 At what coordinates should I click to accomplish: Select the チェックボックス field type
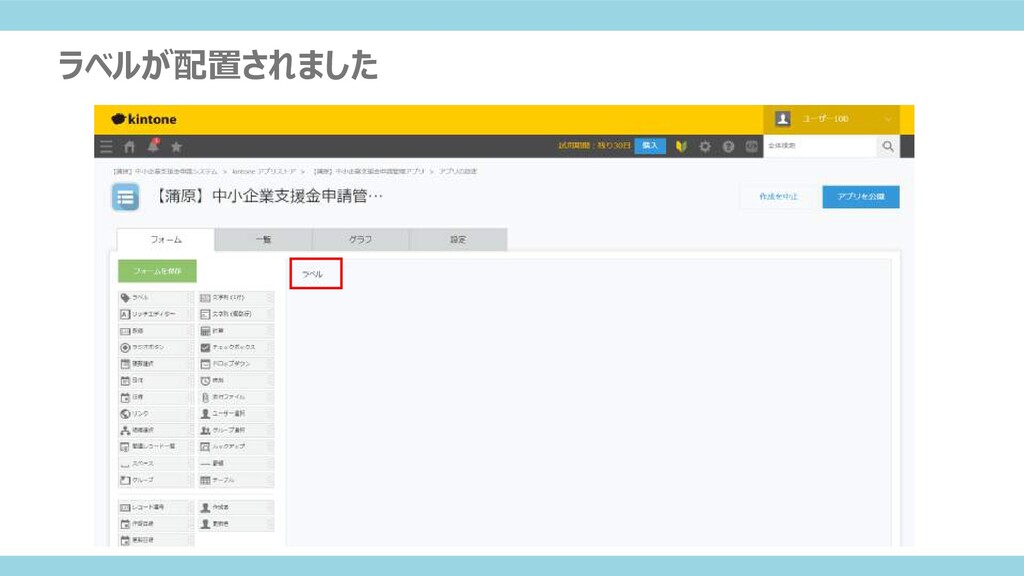(236, 347)
